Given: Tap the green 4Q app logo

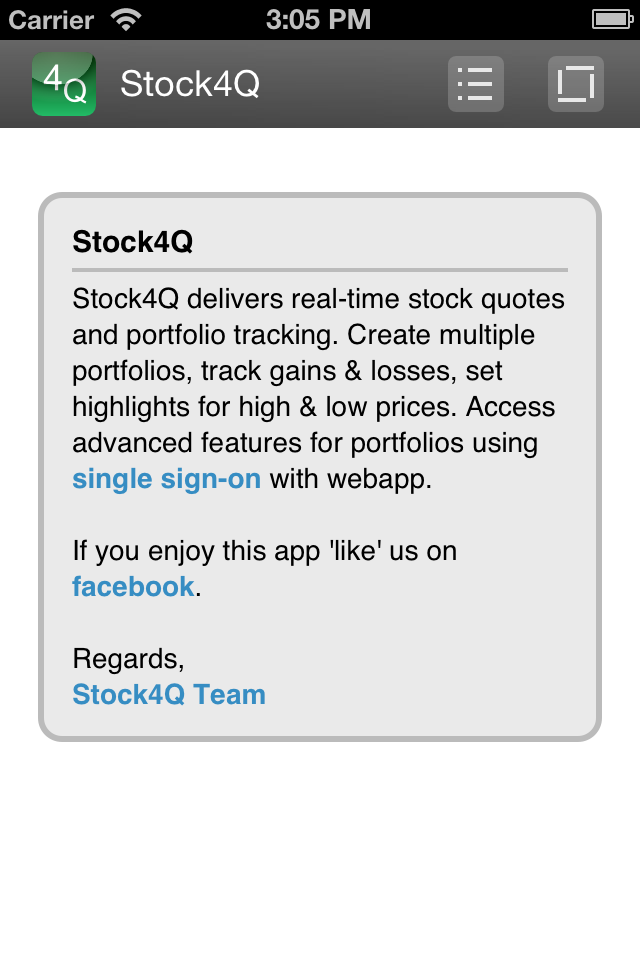Looking at the screenshot, I should 64,84.
